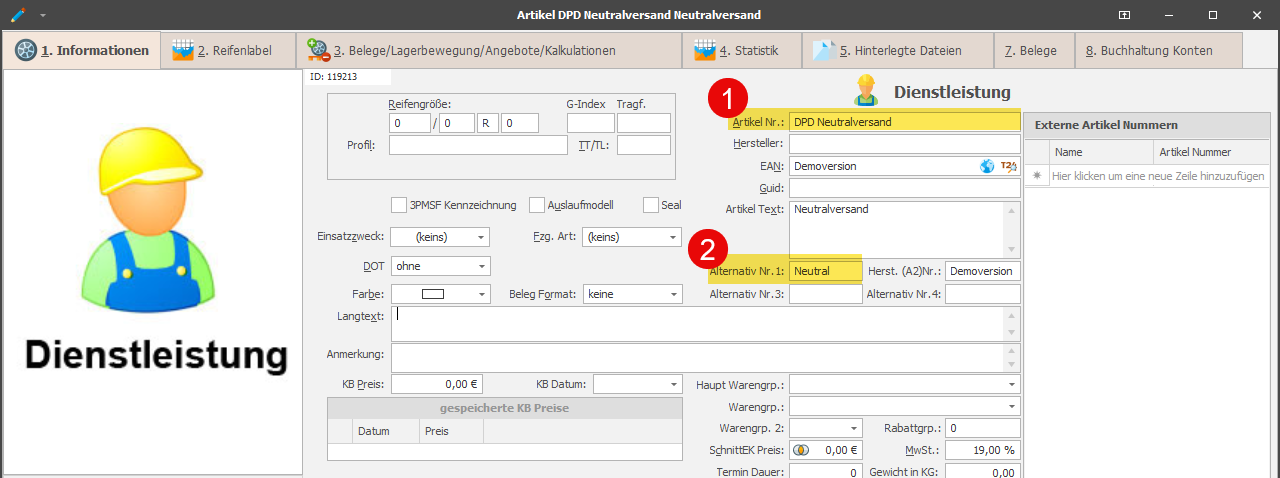Click the Tragf. input field
The image size is (1280, 478).
pyautogui.click(x=644, y=123)
